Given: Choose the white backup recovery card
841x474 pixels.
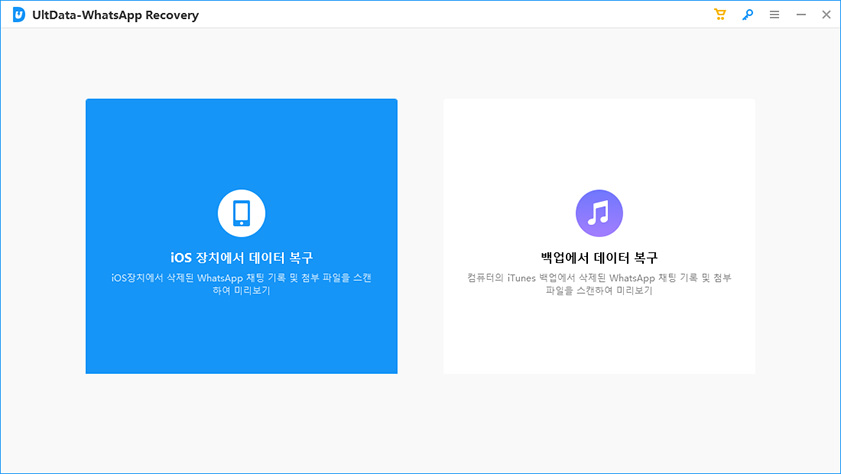Looking at the screenshot, I should pos(599,150).
